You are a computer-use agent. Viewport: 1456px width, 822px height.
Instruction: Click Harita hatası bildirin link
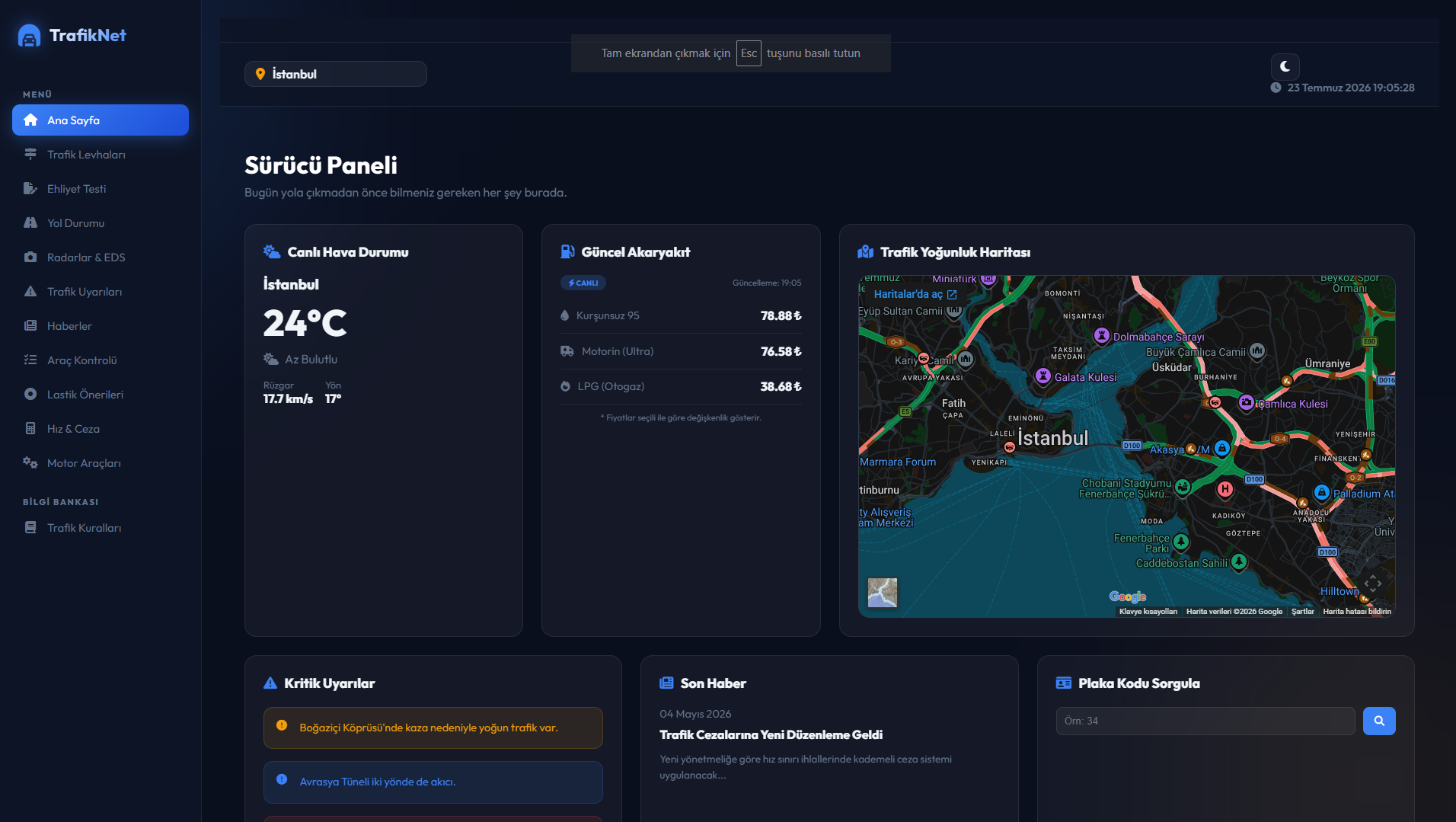coord(1357,612)
